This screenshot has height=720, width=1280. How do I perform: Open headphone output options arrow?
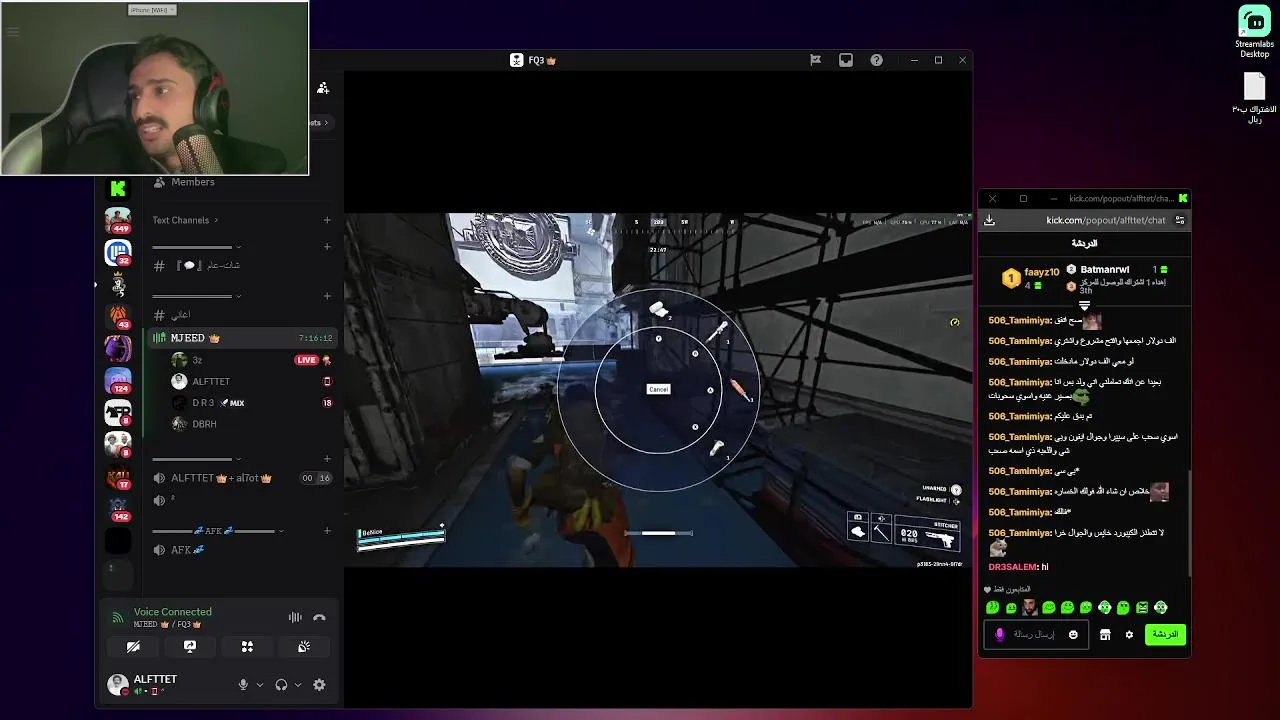(298, 685)
